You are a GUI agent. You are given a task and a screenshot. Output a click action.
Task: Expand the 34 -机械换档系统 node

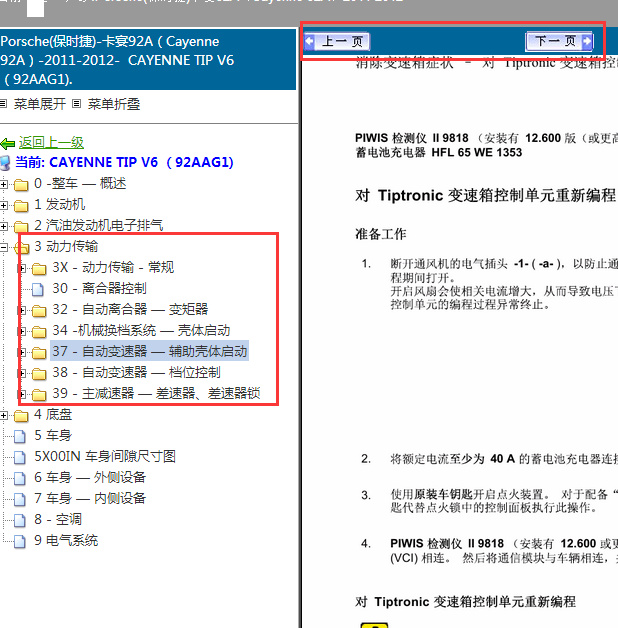(22, 331)
